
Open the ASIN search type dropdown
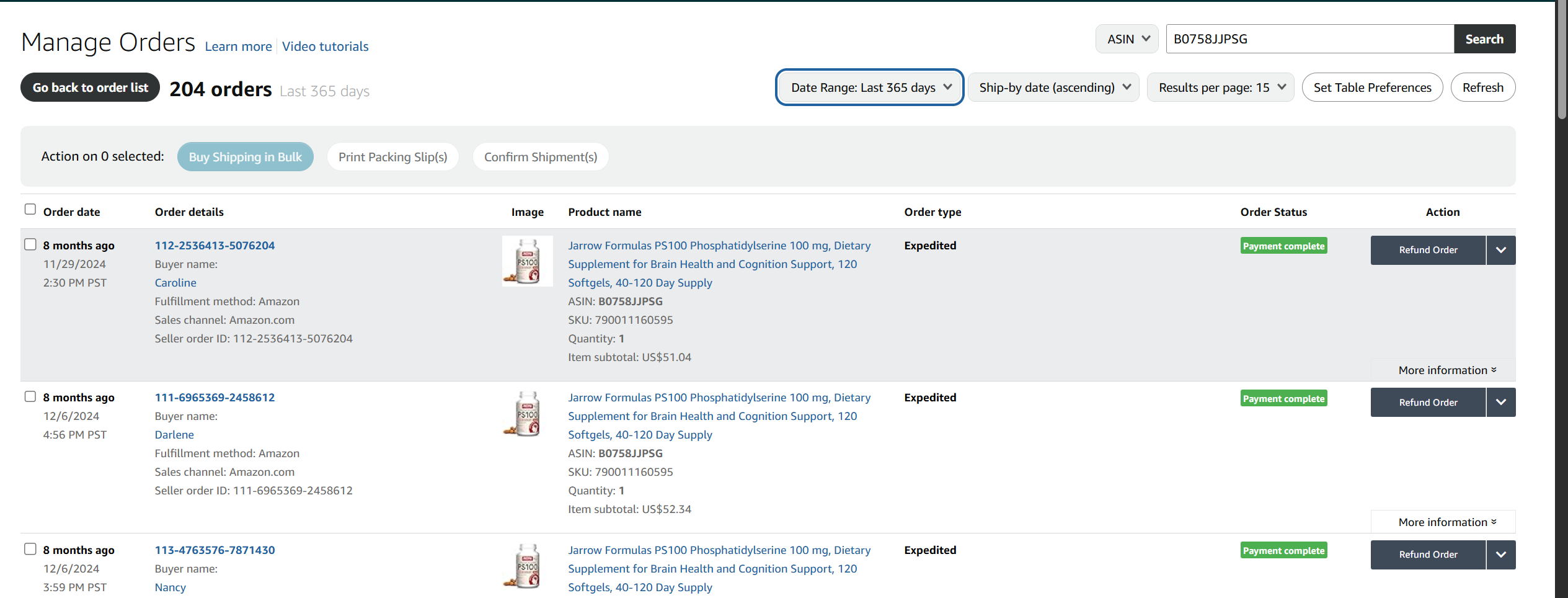point(1127,39)
